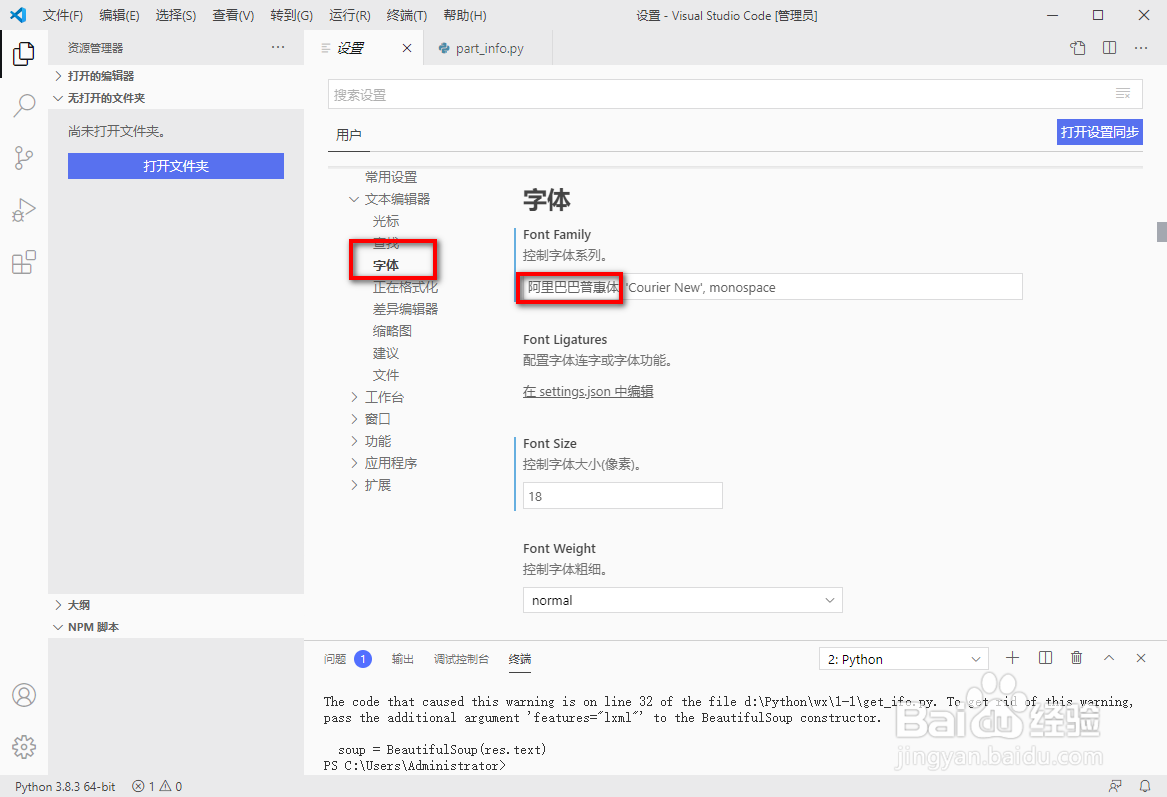Select the 用户 settings tab
This screenshot has height=797, width=1167.
coord(348,135)
